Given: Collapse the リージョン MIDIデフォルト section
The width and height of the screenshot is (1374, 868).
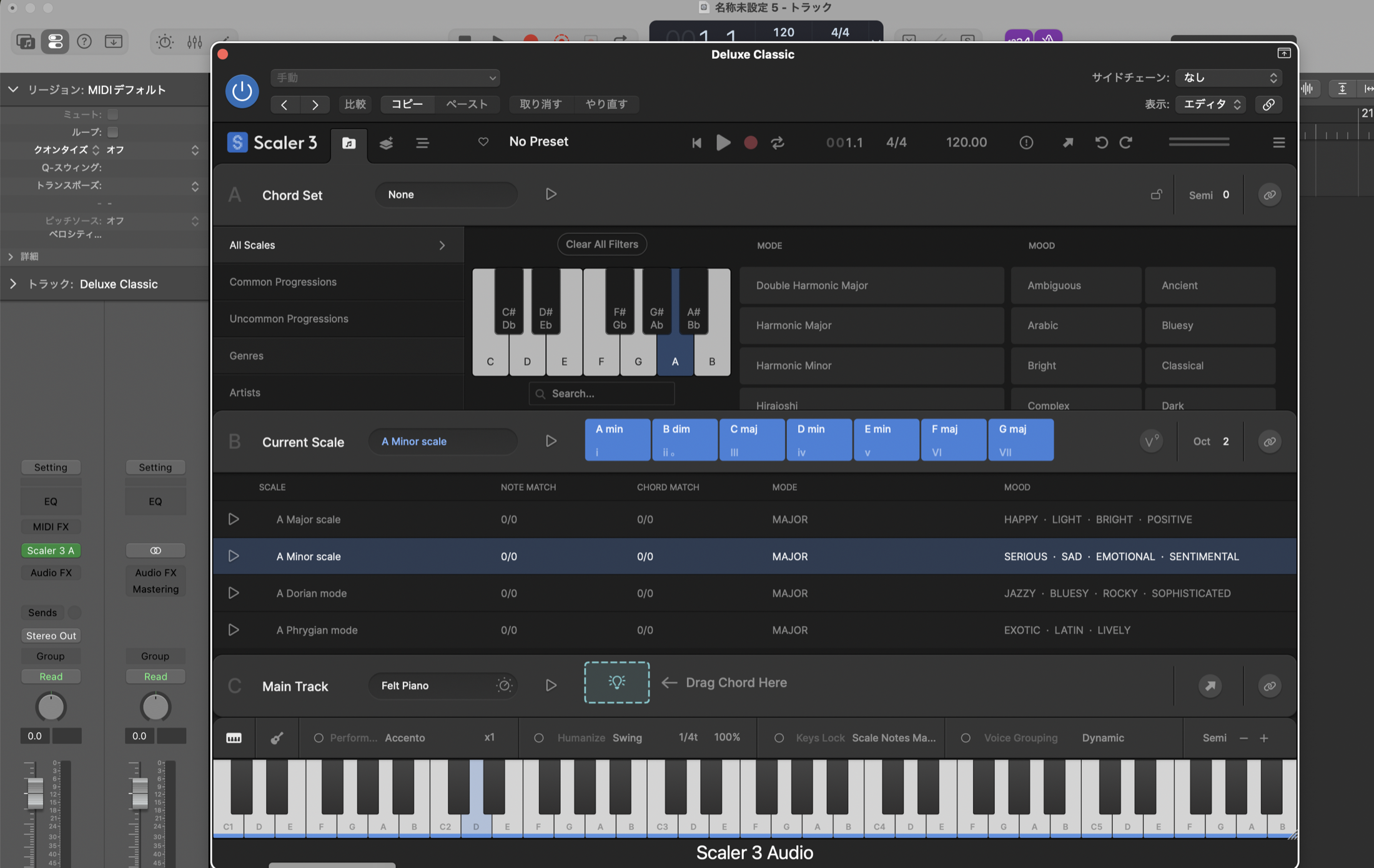Looking at the screenshot, I should [x=12, y=90].
